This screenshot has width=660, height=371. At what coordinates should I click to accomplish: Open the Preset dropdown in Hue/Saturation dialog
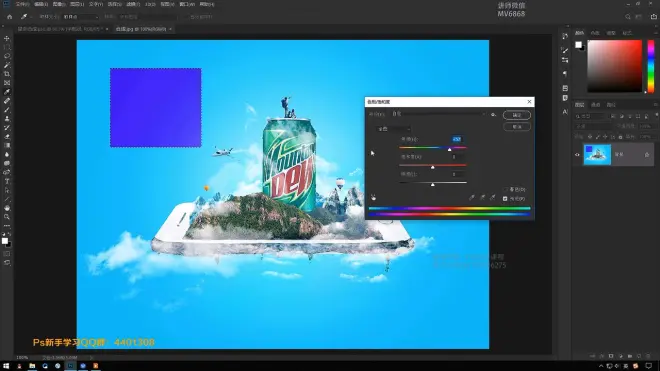[439, 114]
